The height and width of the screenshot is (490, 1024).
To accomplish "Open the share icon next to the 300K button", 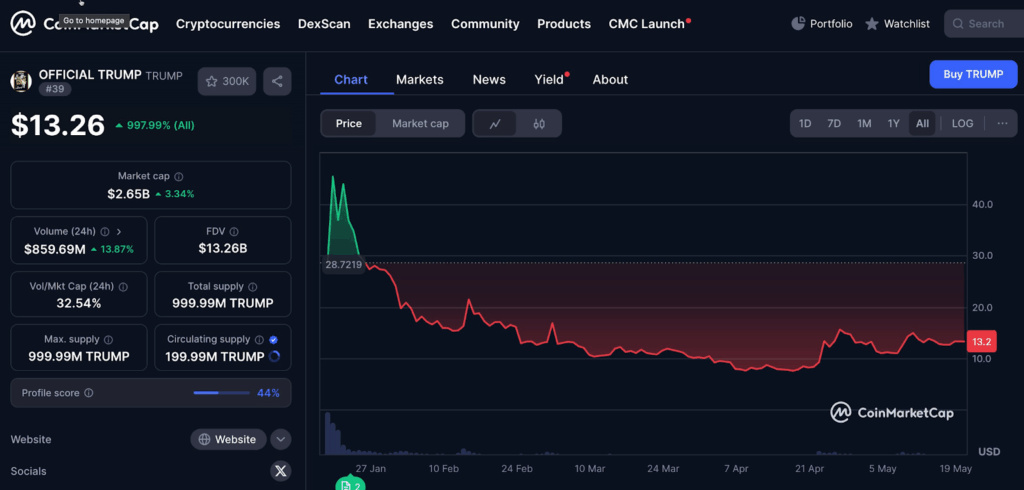I will [277, 82].
